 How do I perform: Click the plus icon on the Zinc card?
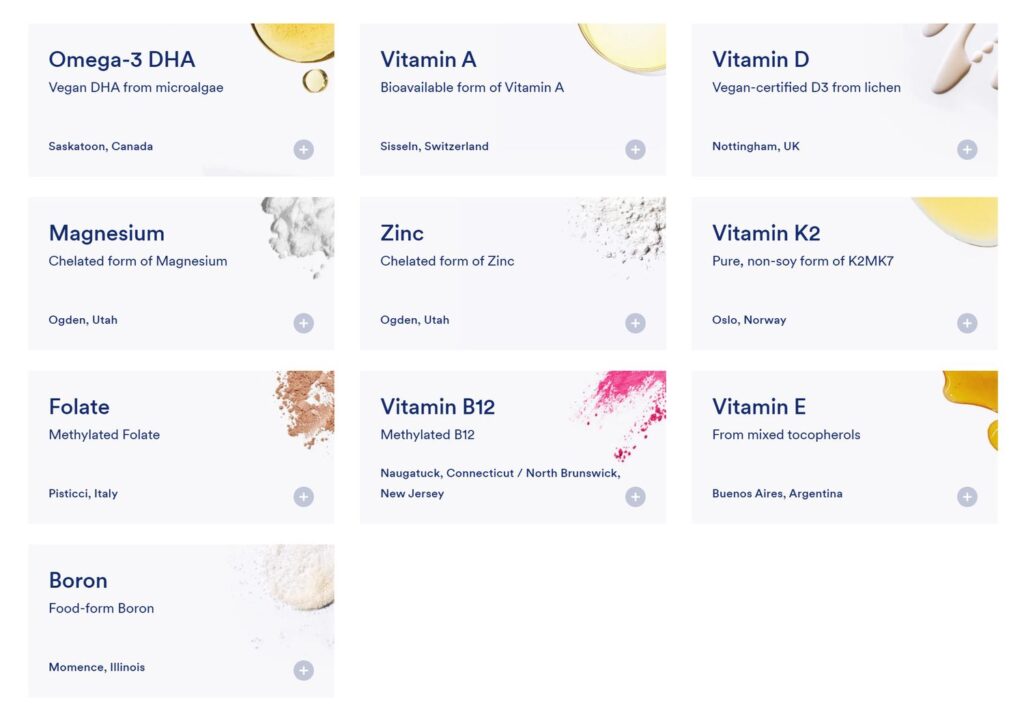(x=635, y=322)
